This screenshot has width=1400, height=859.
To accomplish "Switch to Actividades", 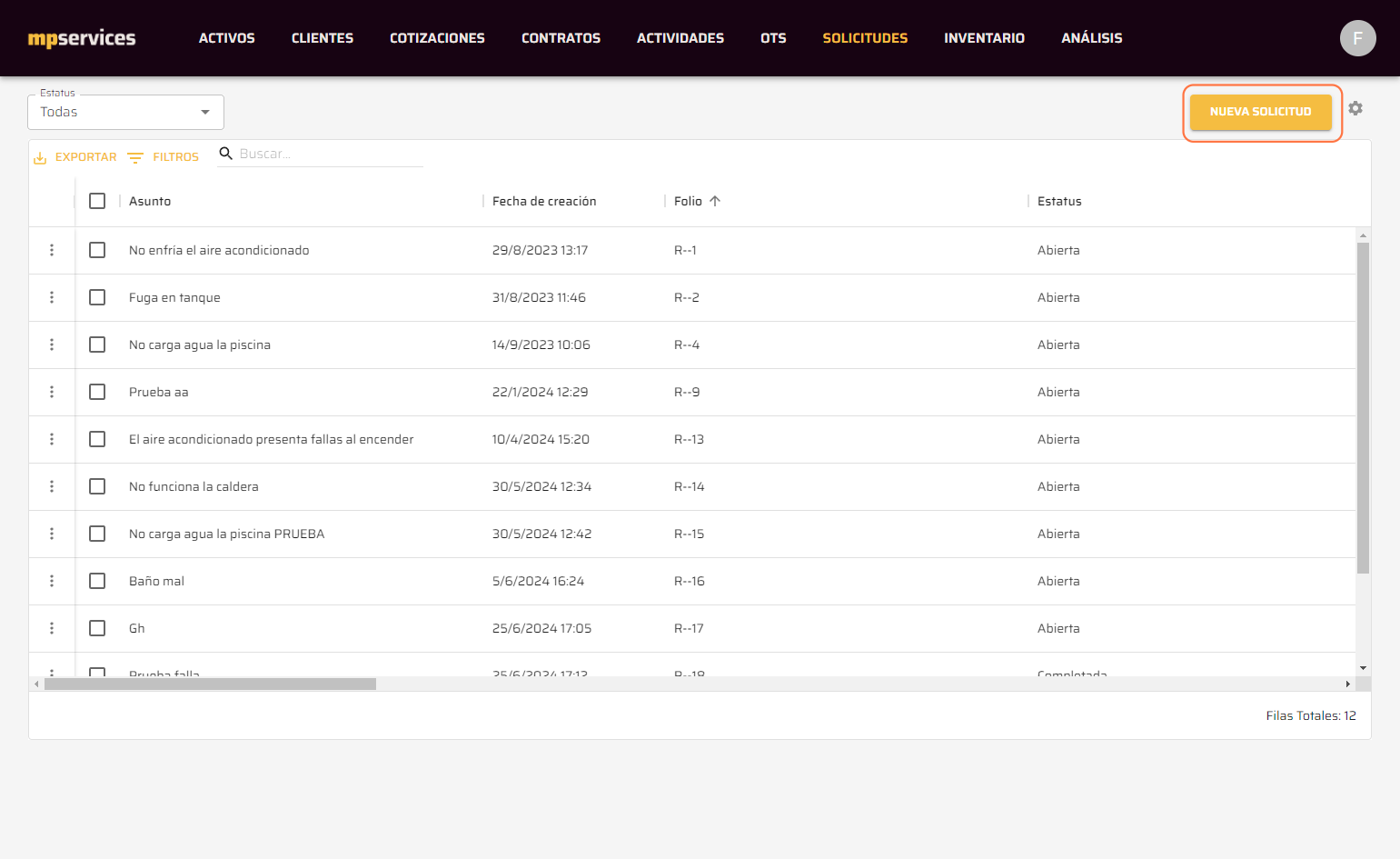I will click(x=680, y=38).
